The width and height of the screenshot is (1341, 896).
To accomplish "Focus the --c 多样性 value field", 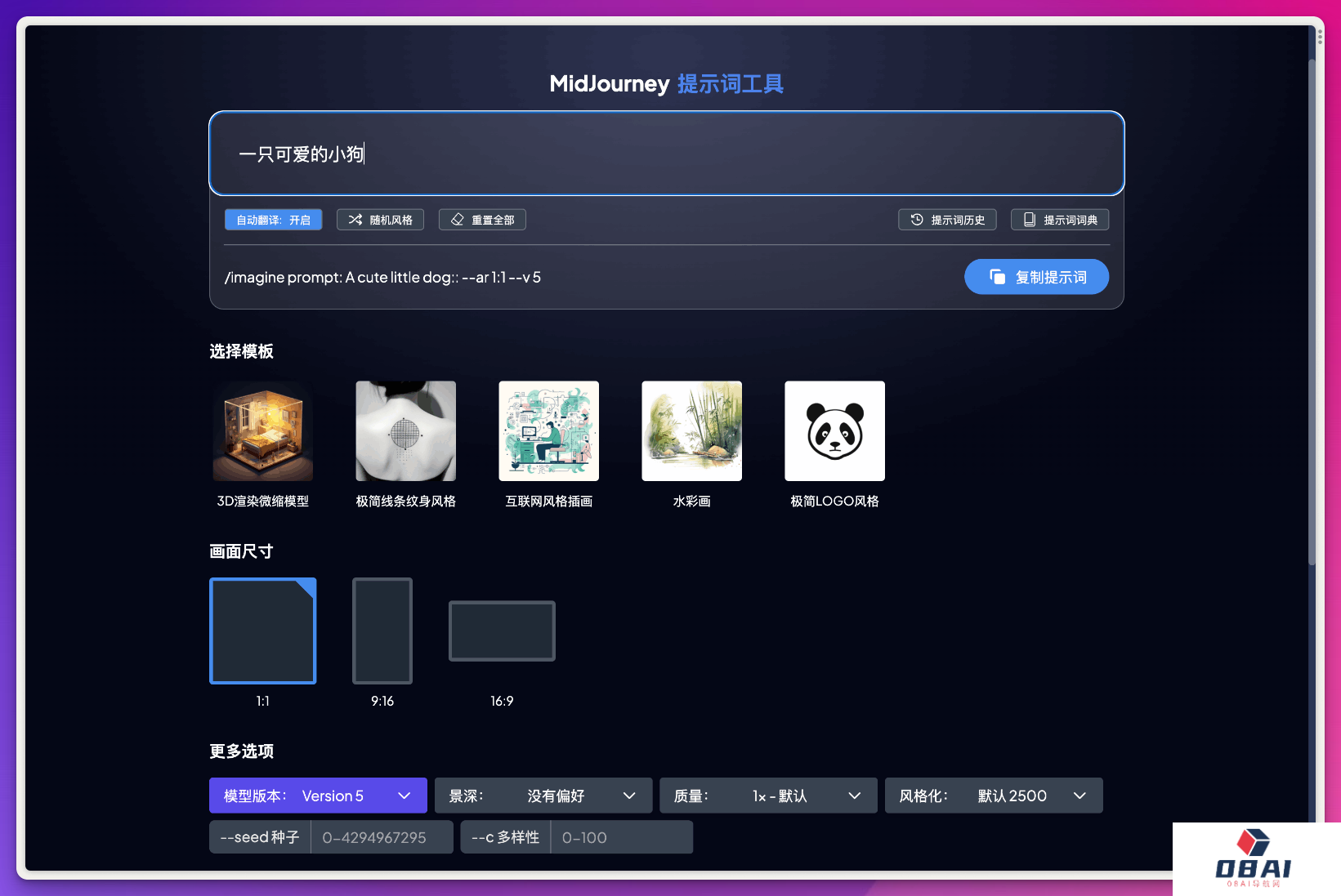I will click(x=621, y=837).
